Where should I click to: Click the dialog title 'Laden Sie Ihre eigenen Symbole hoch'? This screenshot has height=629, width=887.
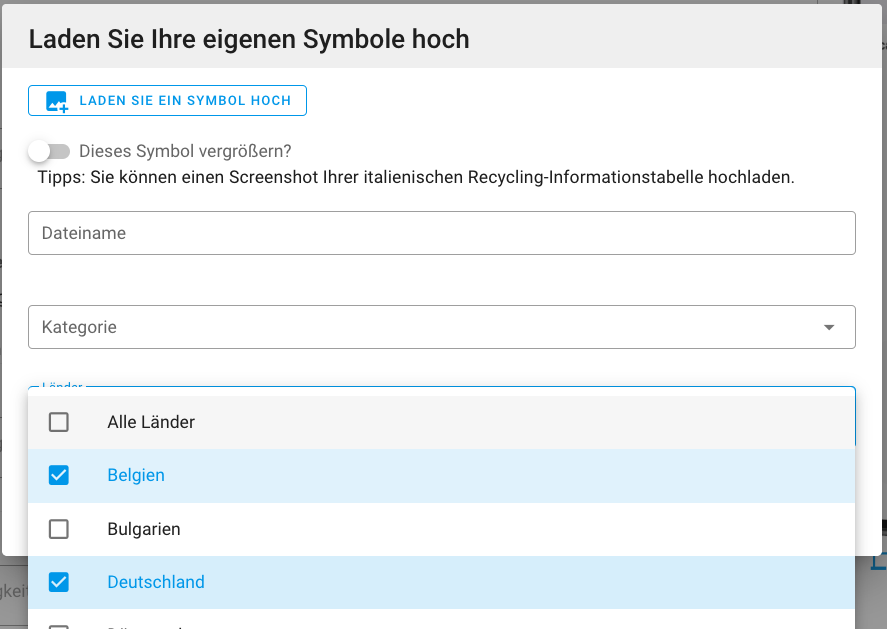[x=249, y=39]
